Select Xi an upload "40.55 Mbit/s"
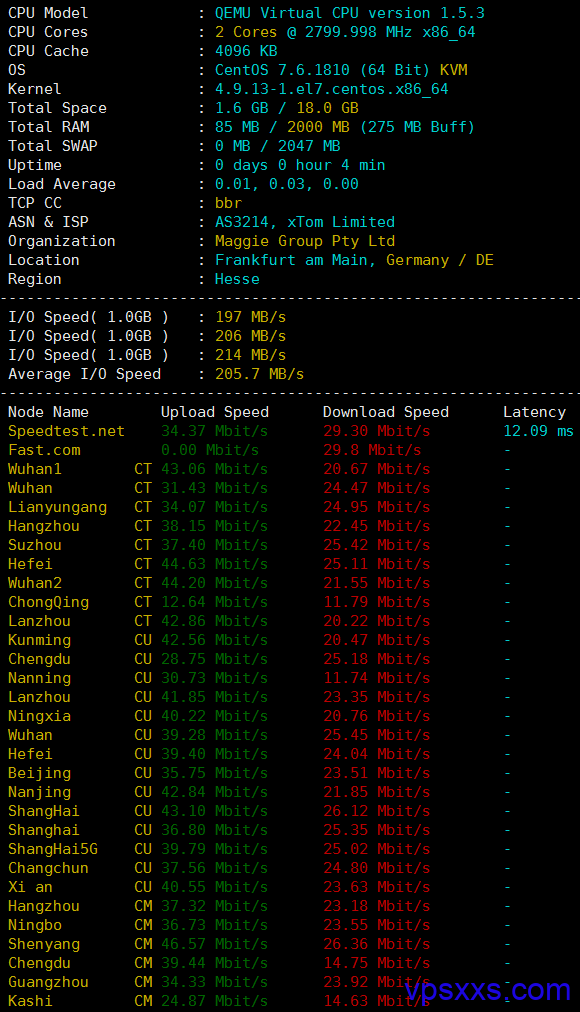 tap(215, 887)
